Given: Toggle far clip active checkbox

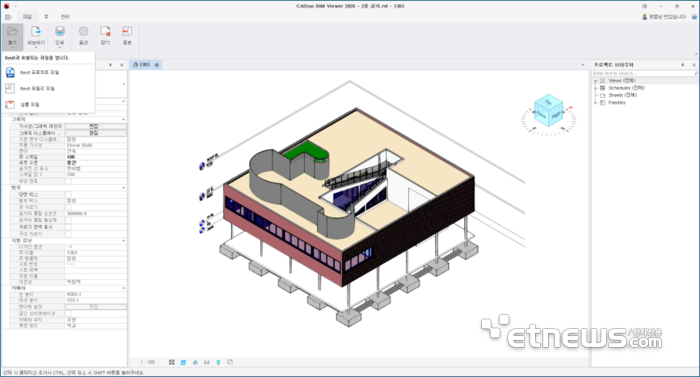Looking at the screenshot, I should point(68,220).
